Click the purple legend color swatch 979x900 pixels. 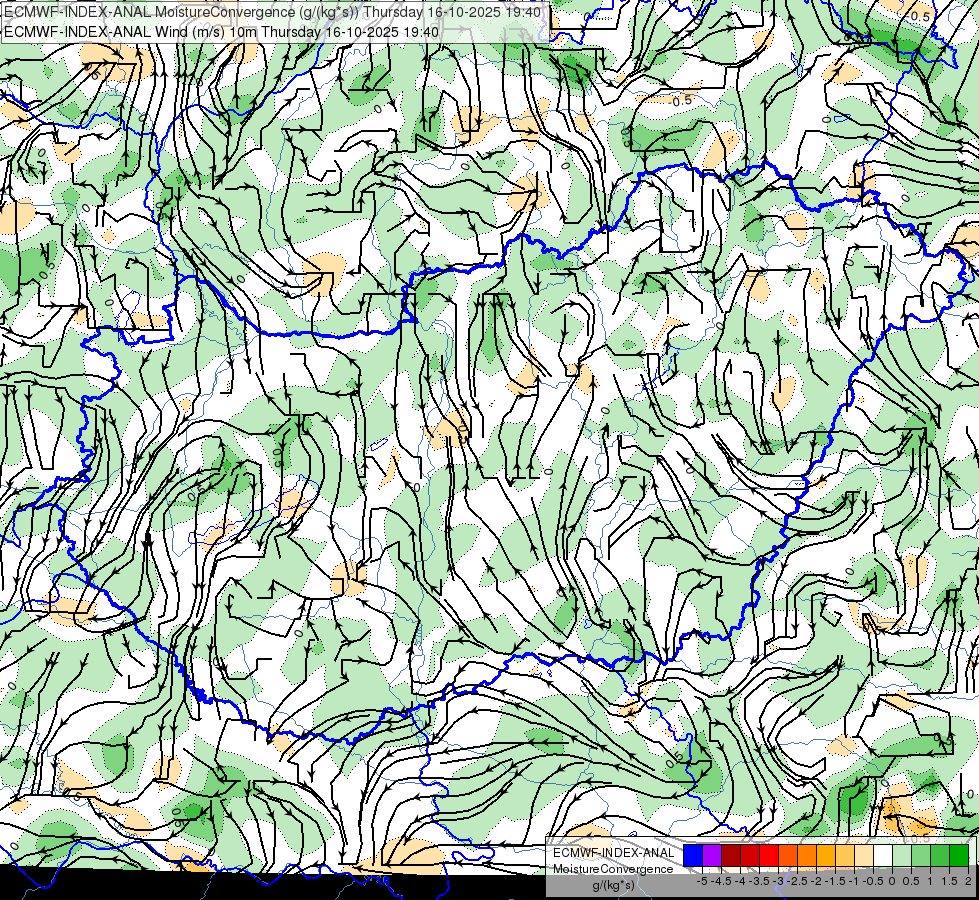click(x=712, y=855)
